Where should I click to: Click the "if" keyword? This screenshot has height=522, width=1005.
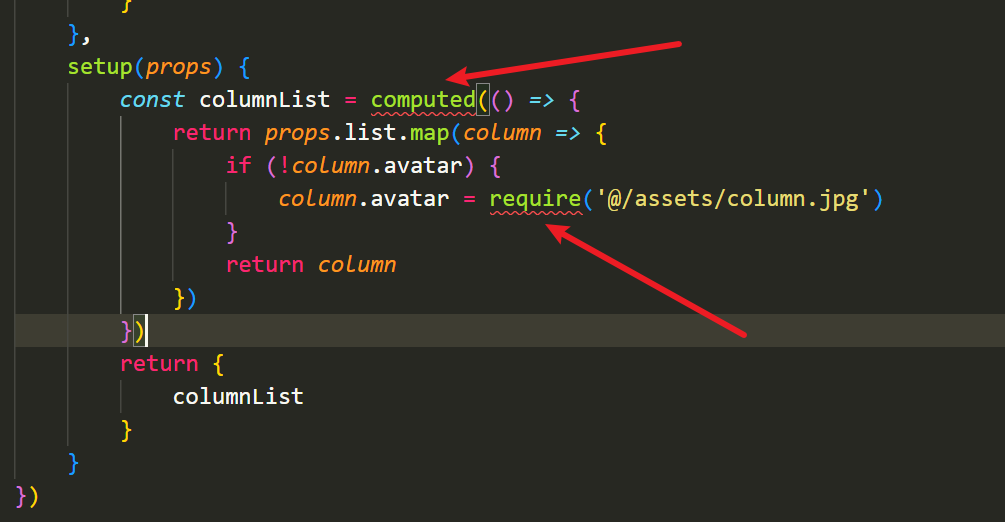pos(238,166)
